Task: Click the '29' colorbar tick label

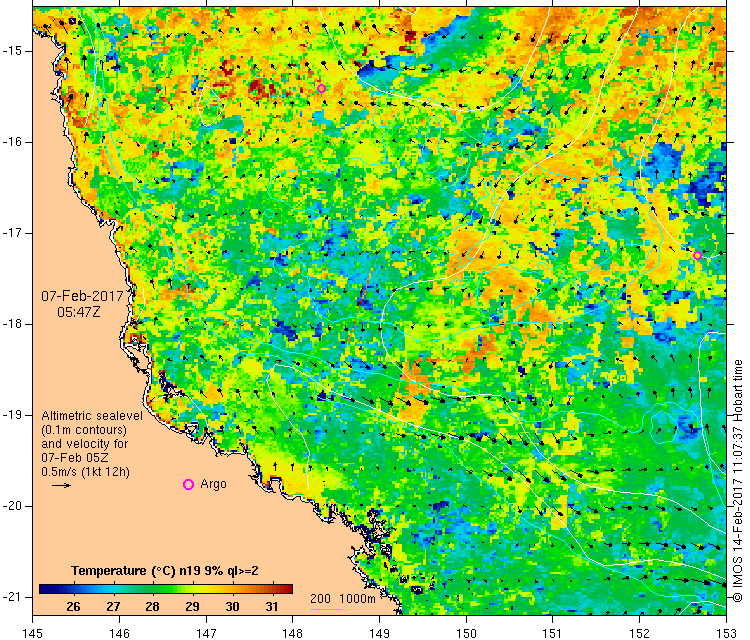Action: 192,607
